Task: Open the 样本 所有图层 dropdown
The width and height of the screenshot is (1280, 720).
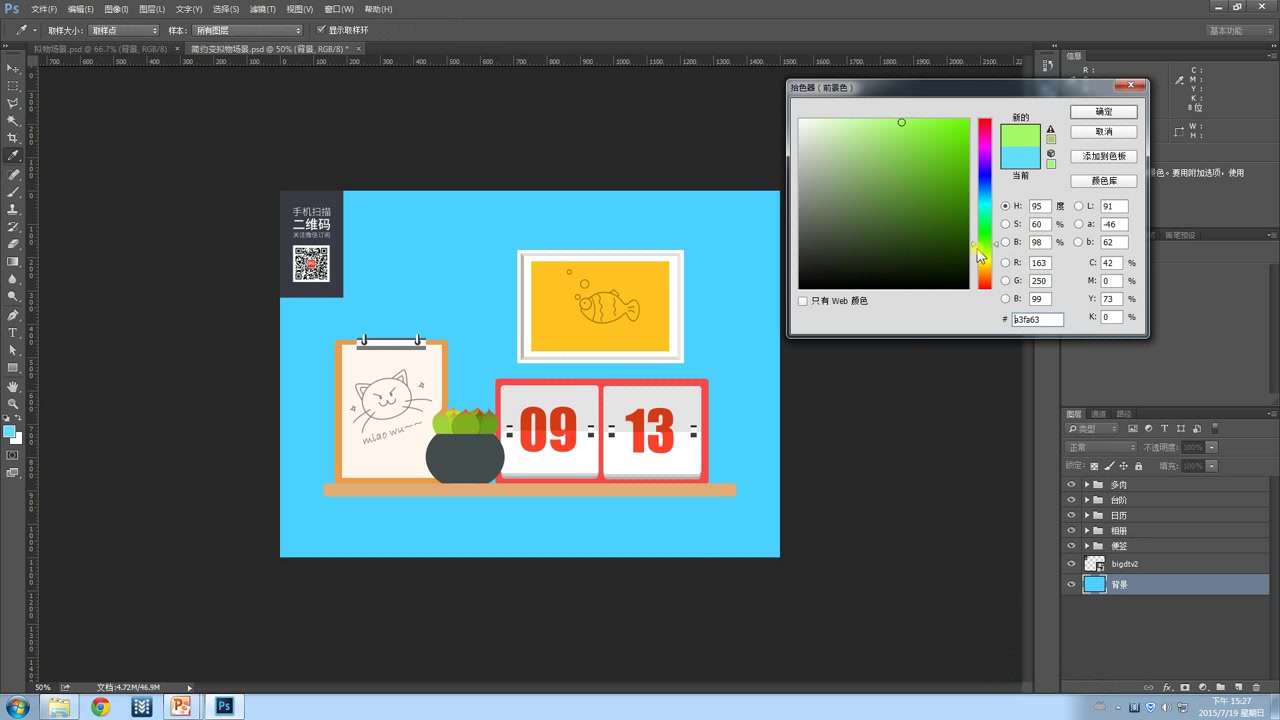Action: point(247,30)
